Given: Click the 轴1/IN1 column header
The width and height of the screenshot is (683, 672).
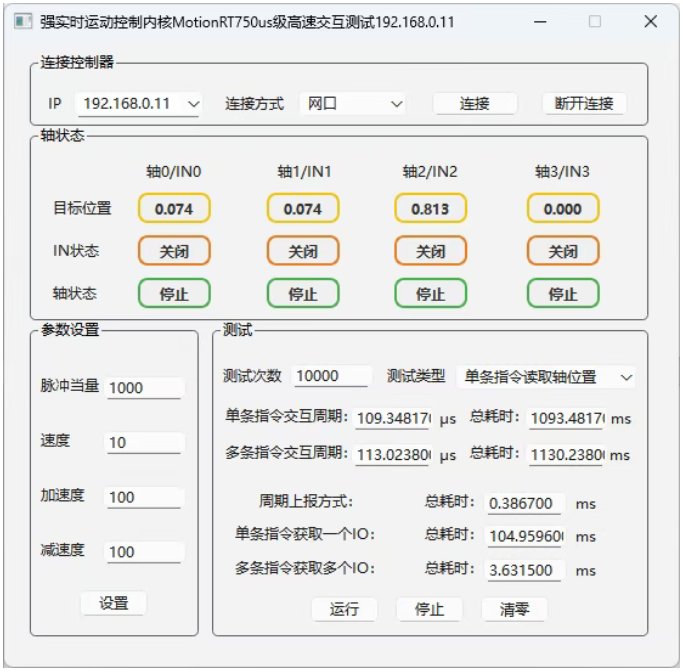Looking at the screenshot, I should (x=304, y=172).
